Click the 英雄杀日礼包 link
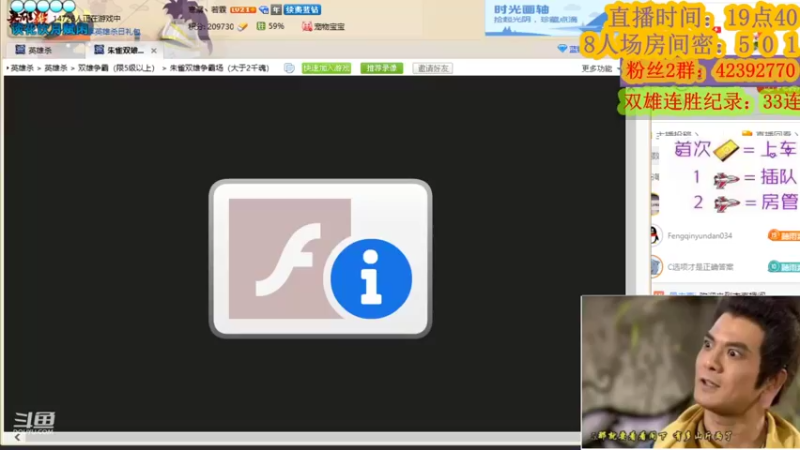The image size is (800, 450). point(117,32)
